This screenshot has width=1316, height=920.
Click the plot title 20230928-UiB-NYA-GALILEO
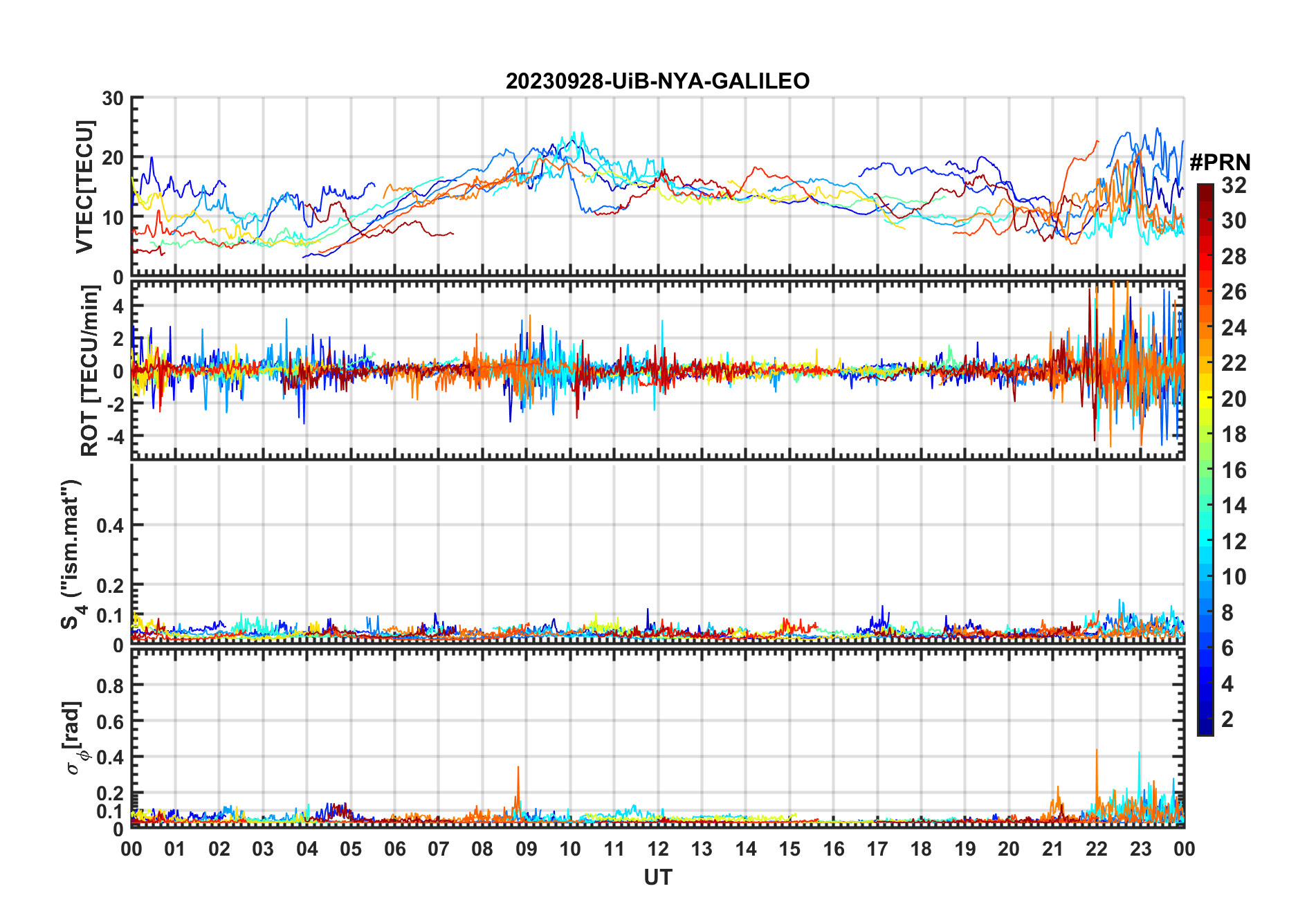point(657,81)
